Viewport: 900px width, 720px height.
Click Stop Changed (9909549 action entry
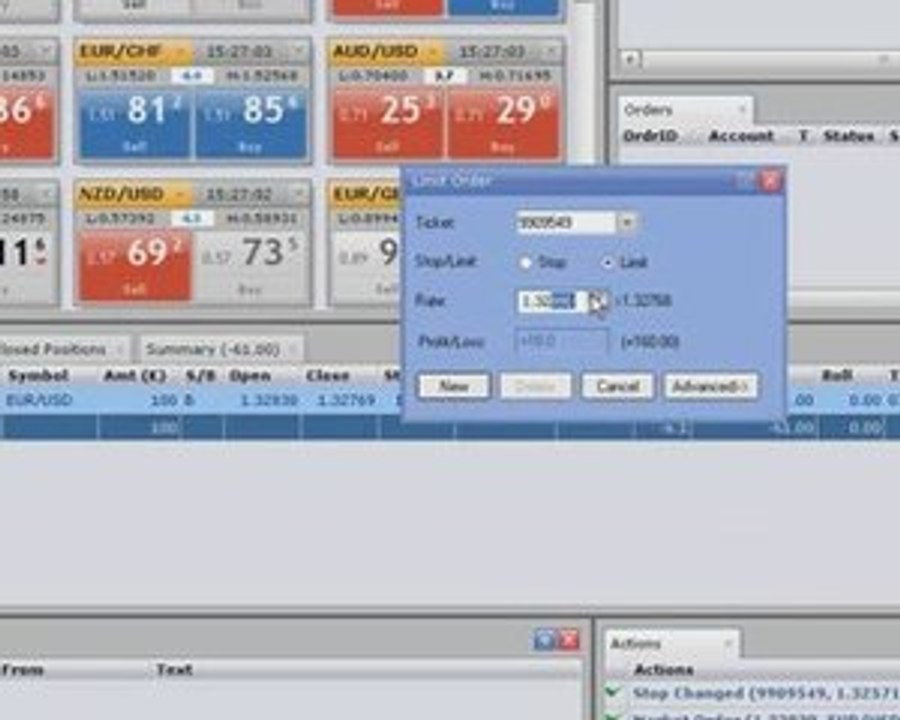coord(765,693)
